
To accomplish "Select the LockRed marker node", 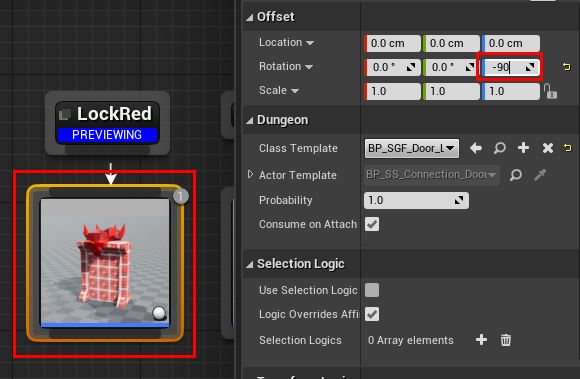I will coord(107,123).
